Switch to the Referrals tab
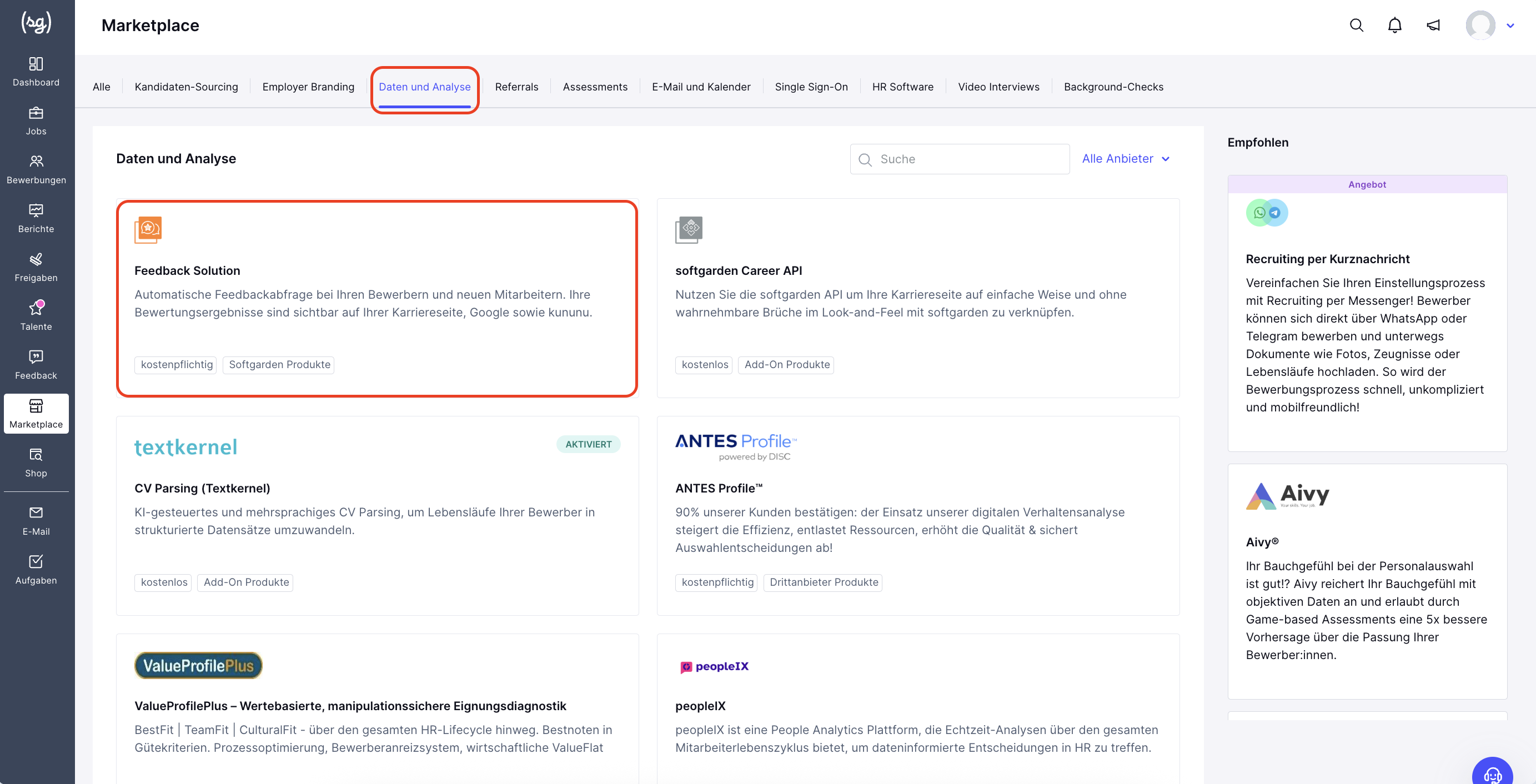 click(x=516, y=87)
